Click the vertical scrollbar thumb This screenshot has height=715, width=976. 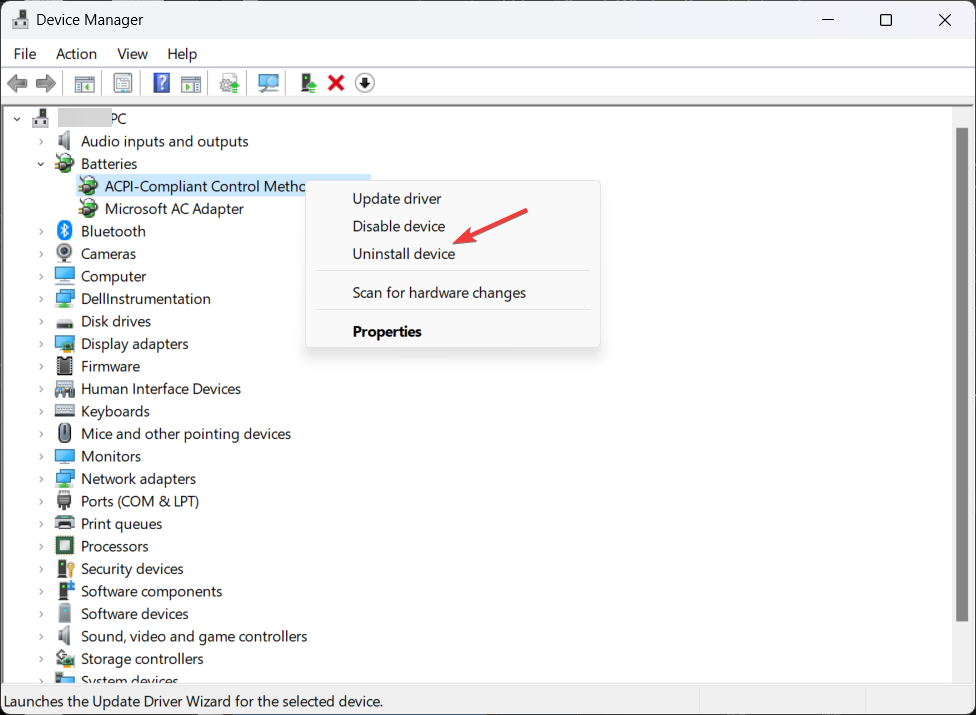(962, 374)
